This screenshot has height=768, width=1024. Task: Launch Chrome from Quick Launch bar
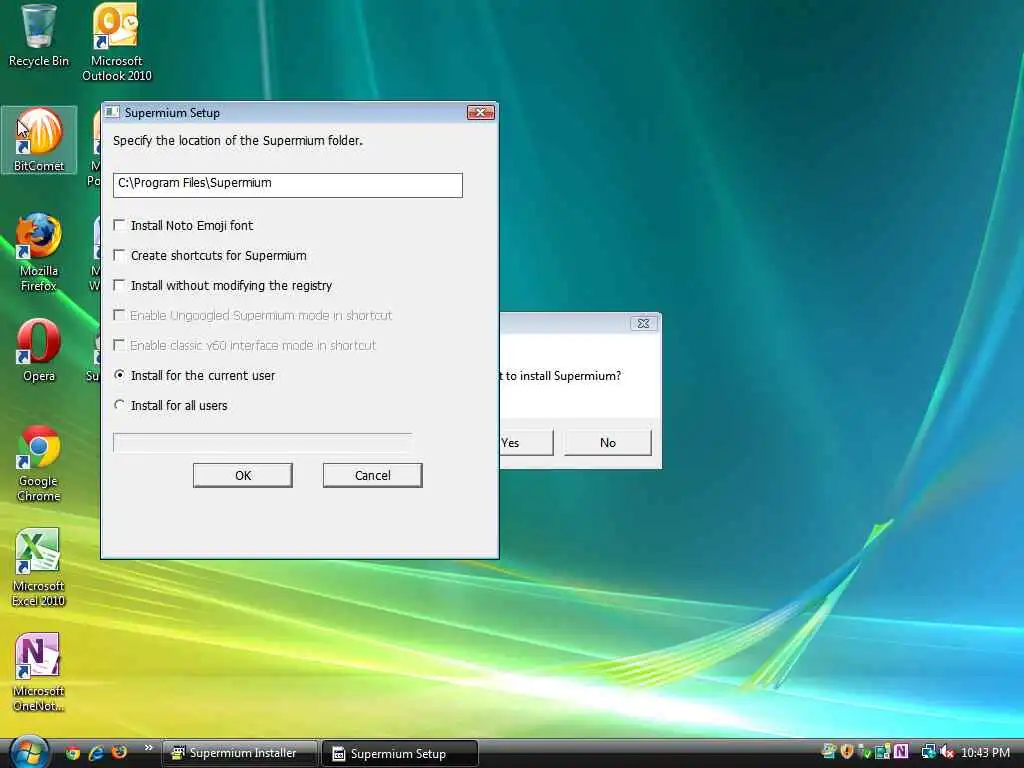(x=72, y=753)
